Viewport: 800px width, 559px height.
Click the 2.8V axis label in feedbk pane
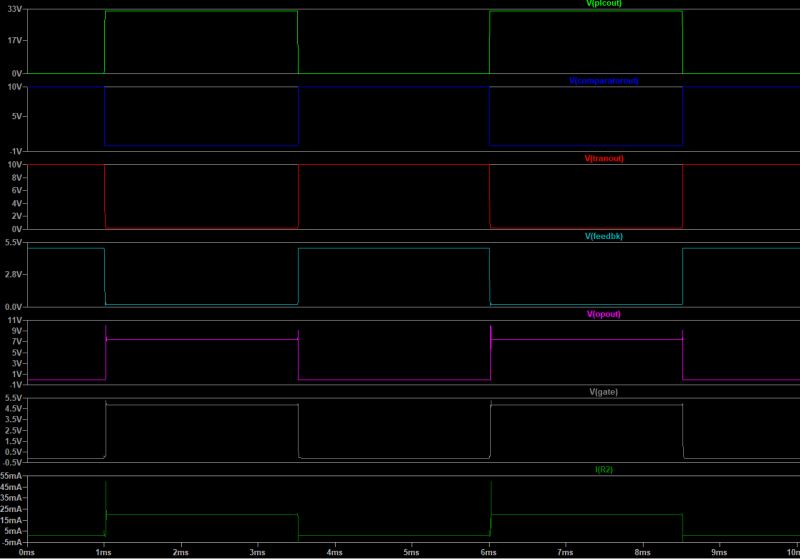click(x=13, y=274)
